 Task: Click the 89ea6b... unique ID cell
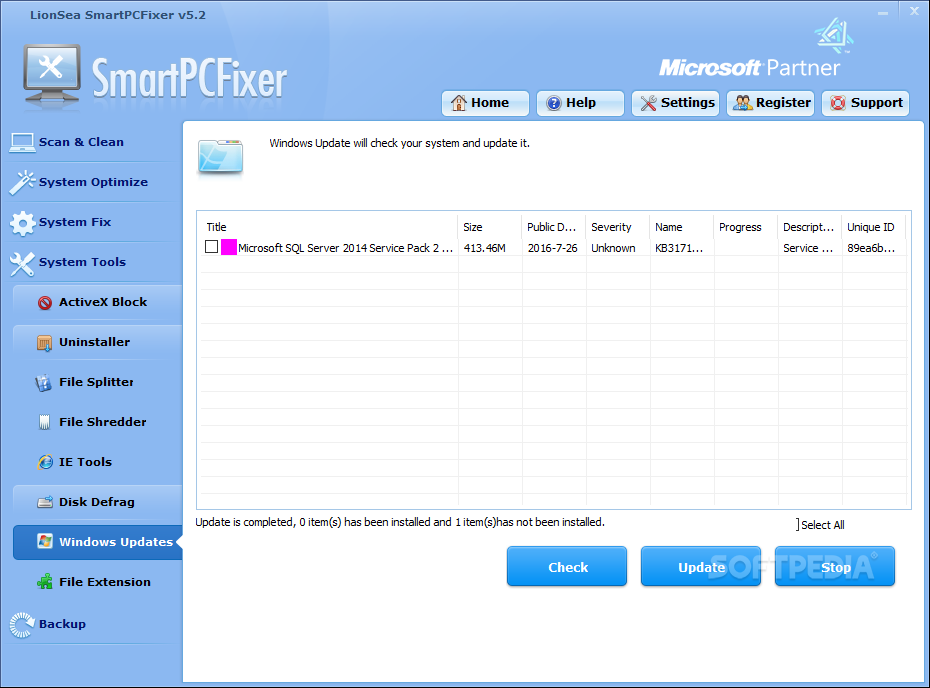coord(871,248)
